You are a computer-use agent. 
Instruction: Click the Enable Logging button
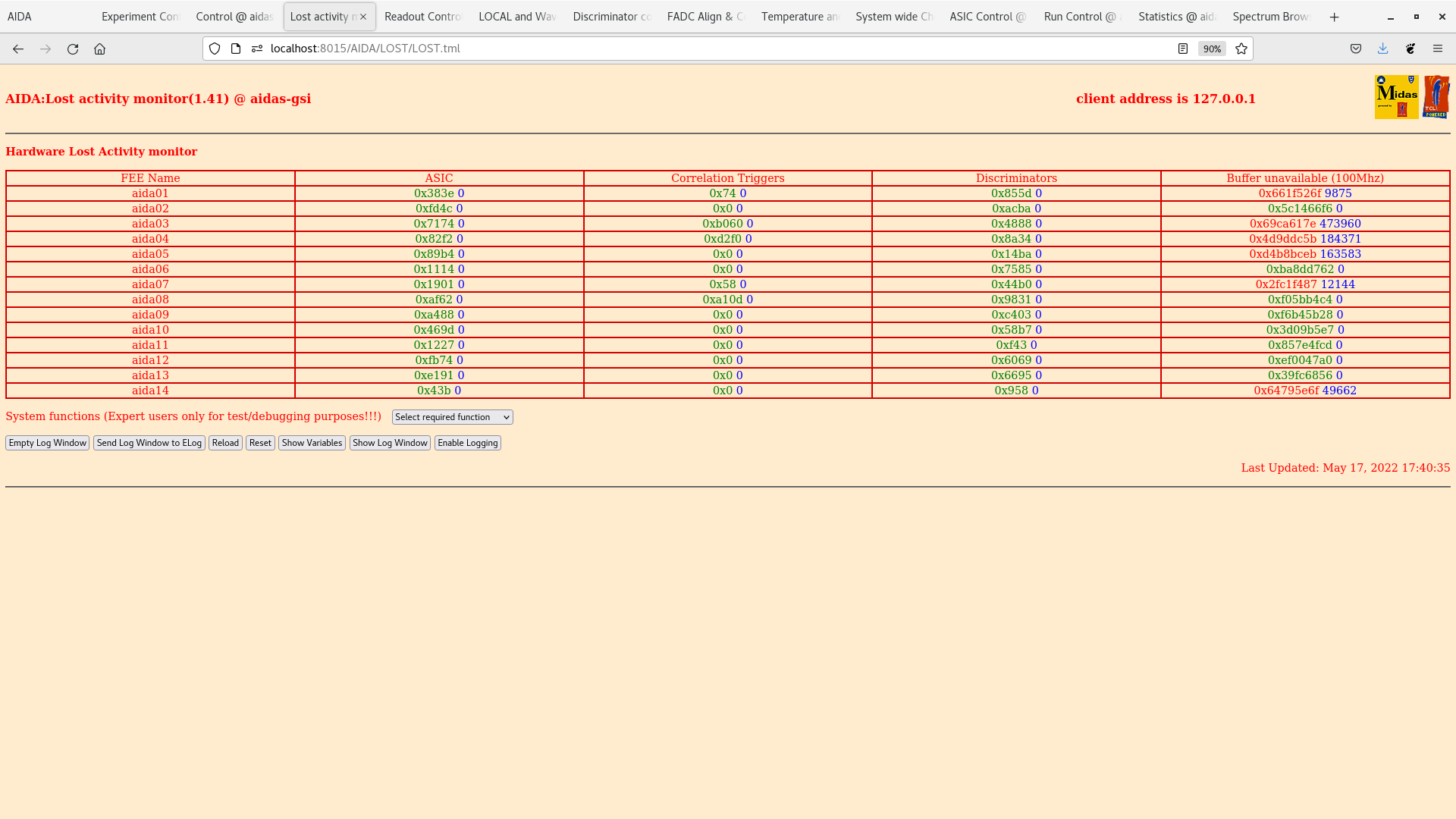click(467, 443)
